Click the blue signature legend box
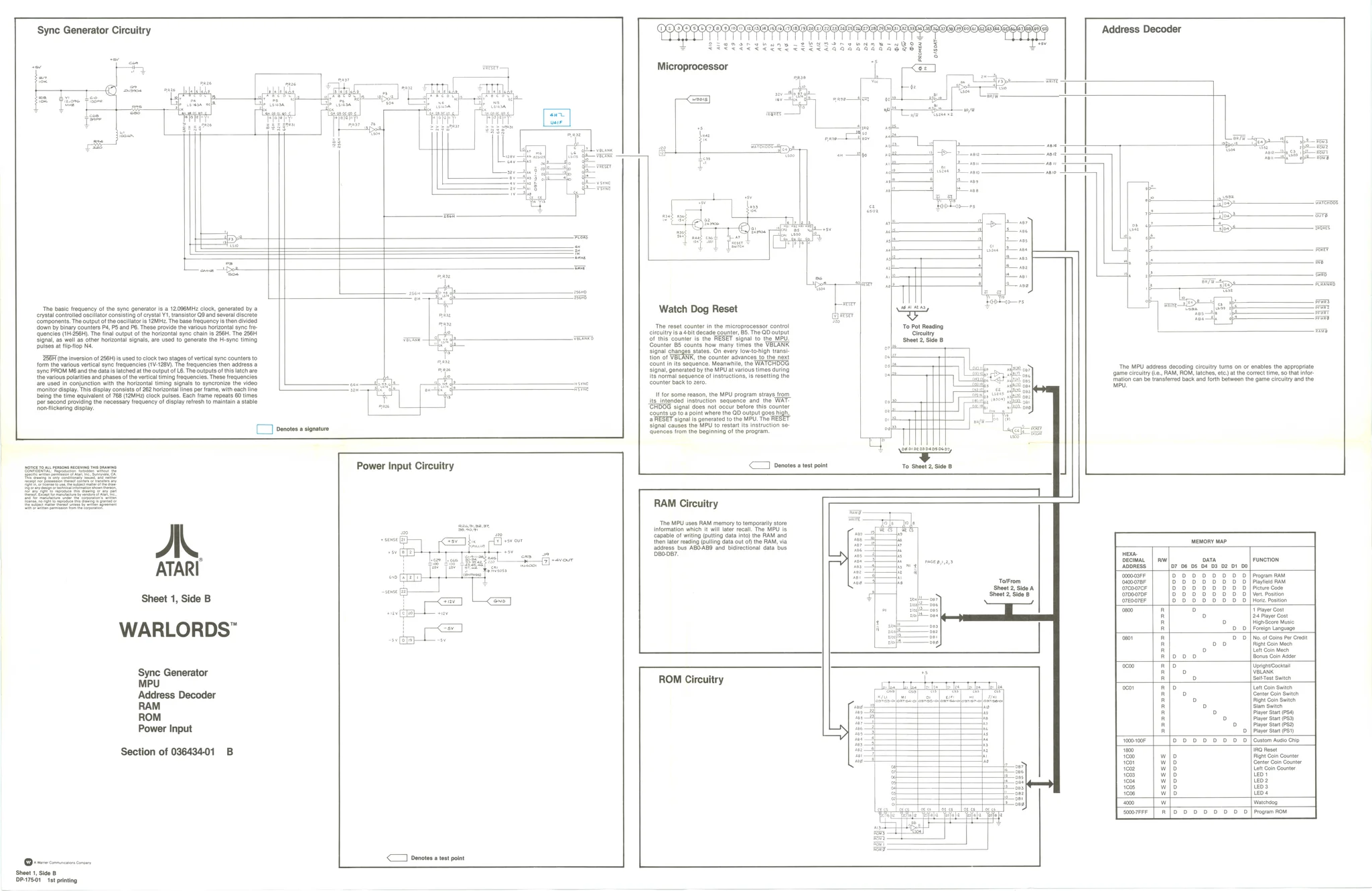The width and height of the screenshot is (1372, 891). click(265, 429)
